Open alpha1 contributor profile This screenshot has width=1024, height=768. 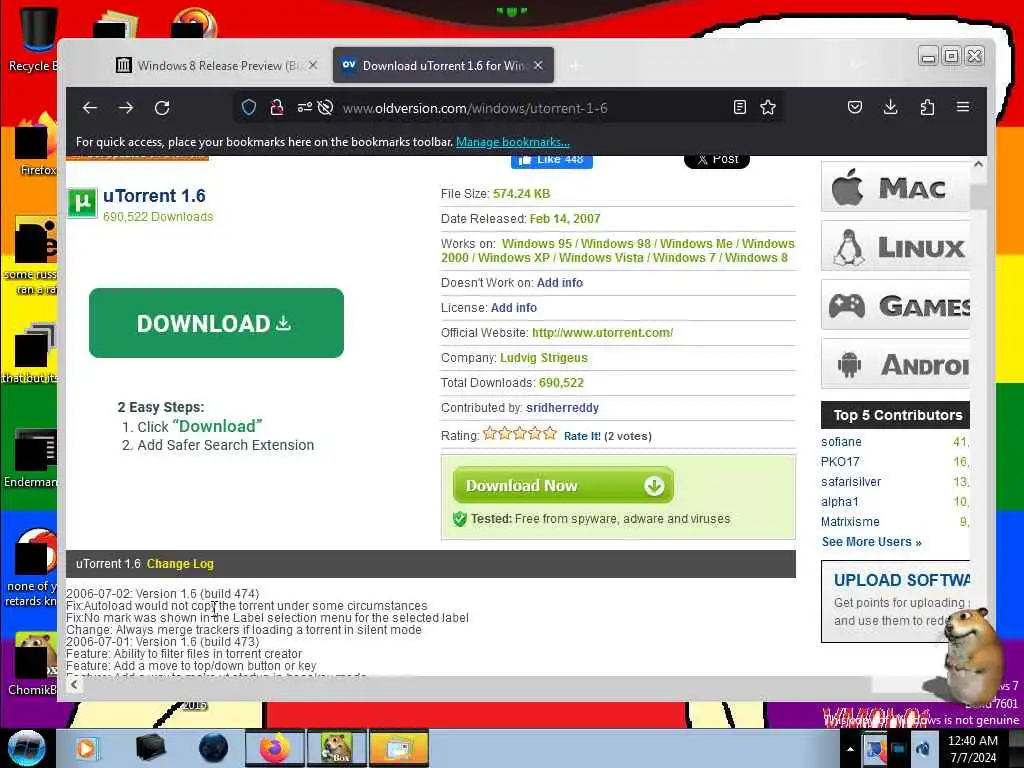tap(840, 502)
